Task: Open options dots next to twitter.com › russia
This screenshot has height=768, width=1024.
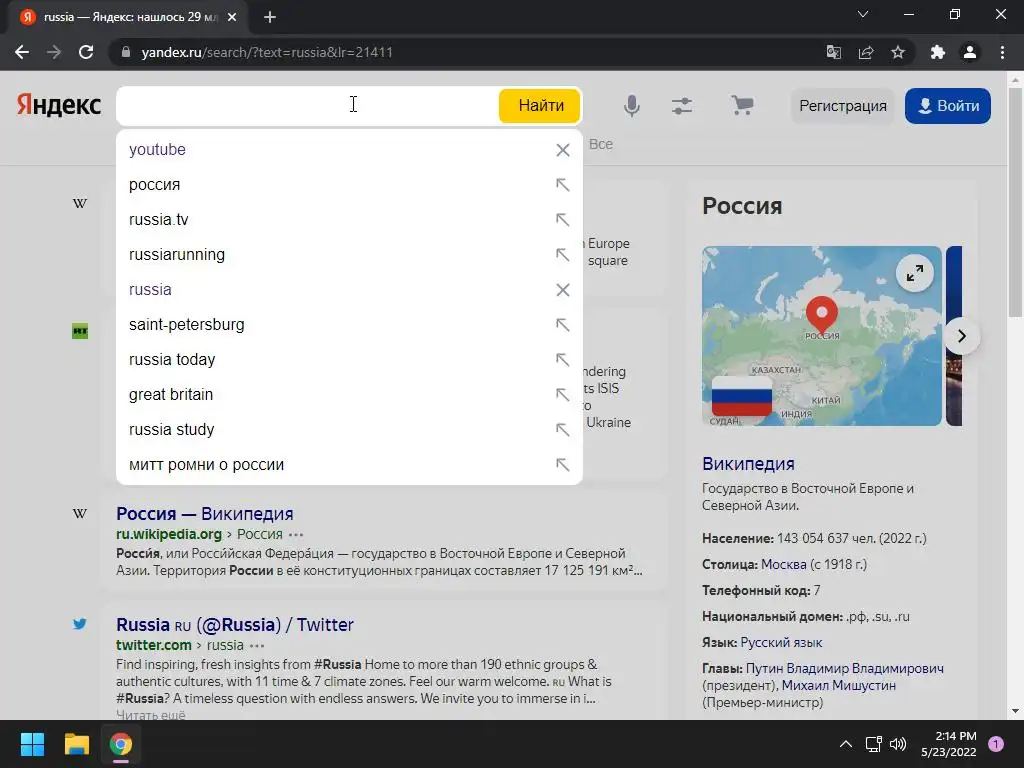Action: tap(257, 645)
